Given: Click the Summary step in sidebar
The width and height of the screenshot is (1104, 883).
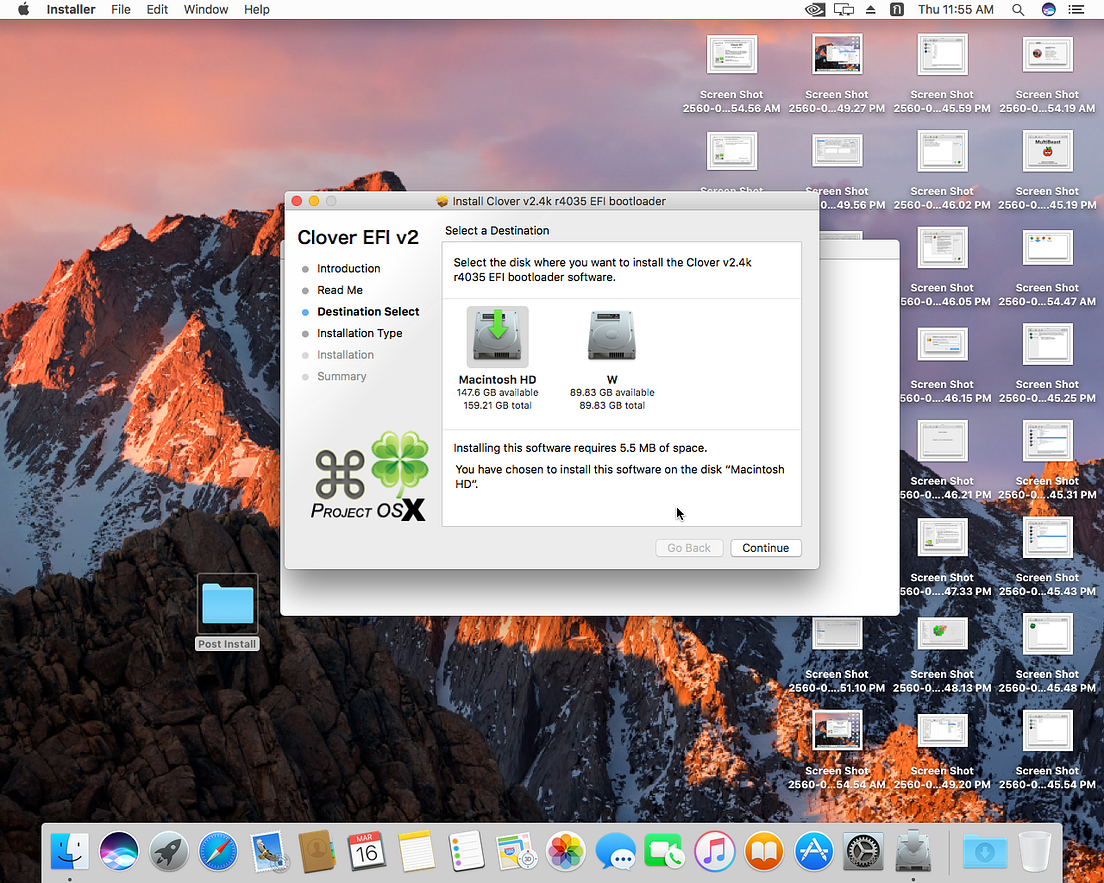Looking at the screenshot, I should [x=341, y=376].
